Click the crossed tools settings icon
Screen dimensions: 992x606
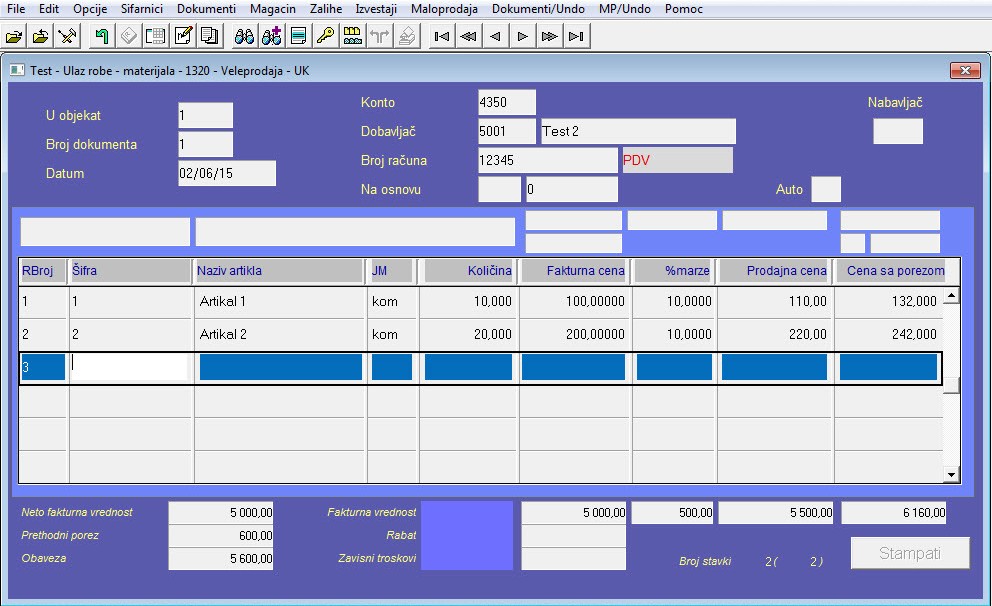pos(67,36)
